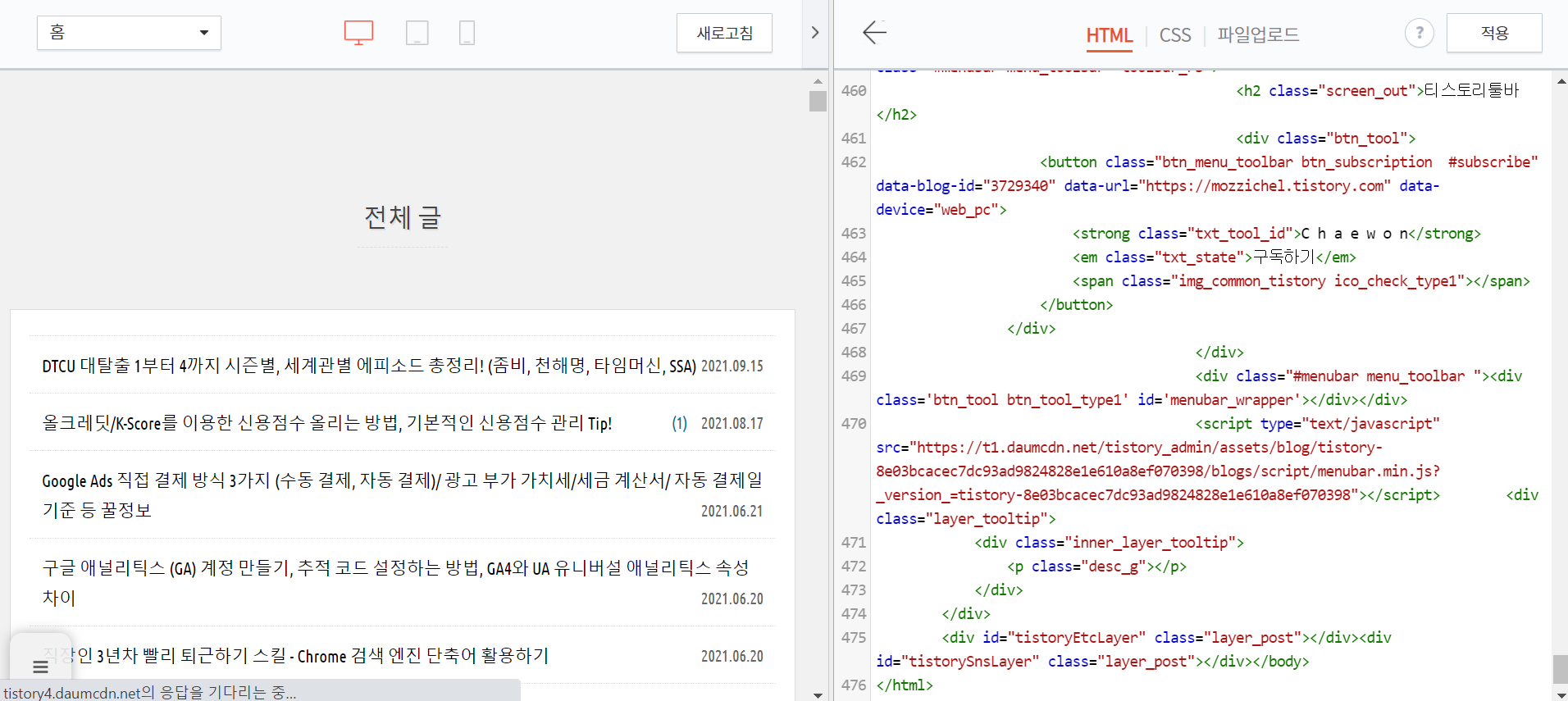Collapse preview pane with chevron arrow
The width and height of the screenshot is (1568, 701).
pos(815,33)
